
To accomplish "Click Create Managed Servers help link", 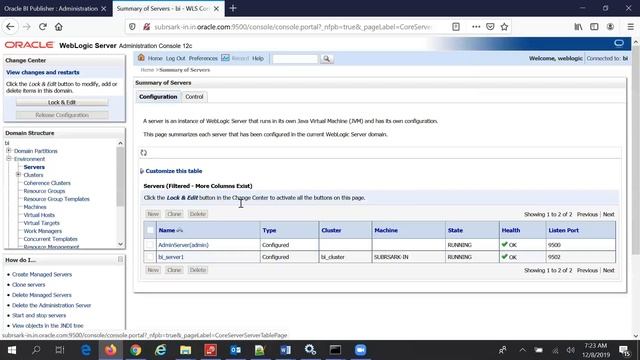I will tap(42, 274).
